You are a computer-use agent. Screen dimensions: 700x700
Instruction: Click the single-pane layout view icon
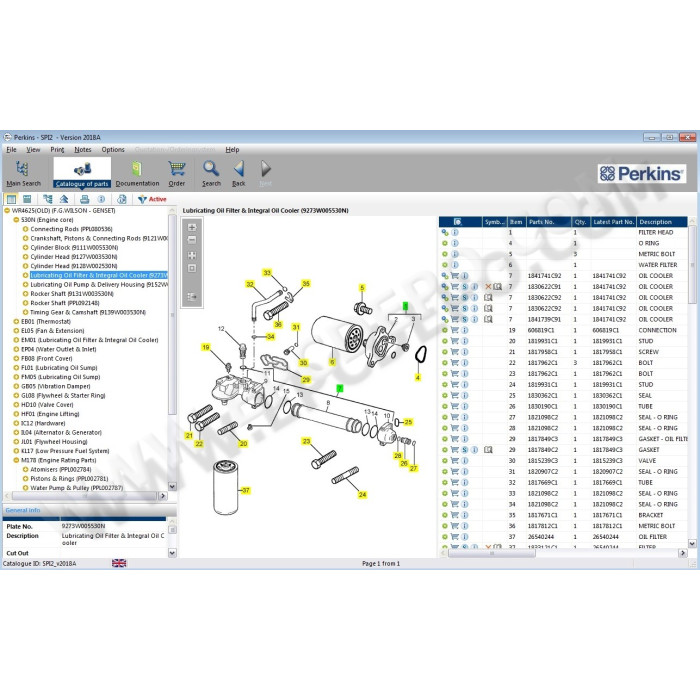(27, 199)
